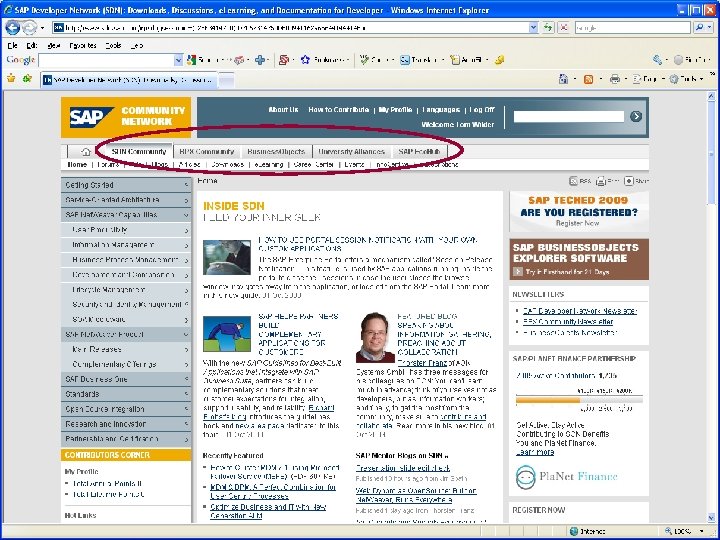This screenshot has width=720, height=540.
Task: Switch to the BusinessObjects tab
Action: (276, 151)
